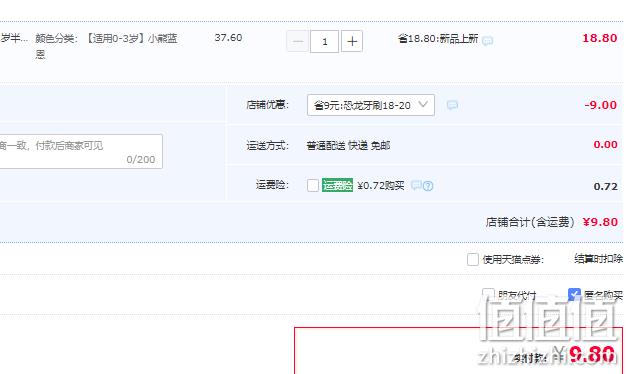This screenshot has height=374, width=627.
Task: Click the 0.72 insurance fee amount
Action: 605,186
